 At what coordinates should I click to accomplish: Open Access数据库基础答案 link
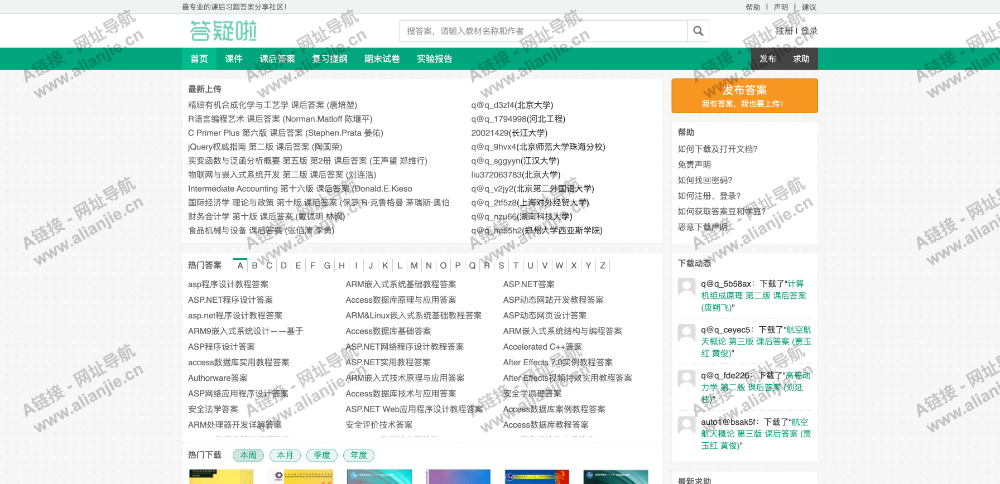coord(388,331)
